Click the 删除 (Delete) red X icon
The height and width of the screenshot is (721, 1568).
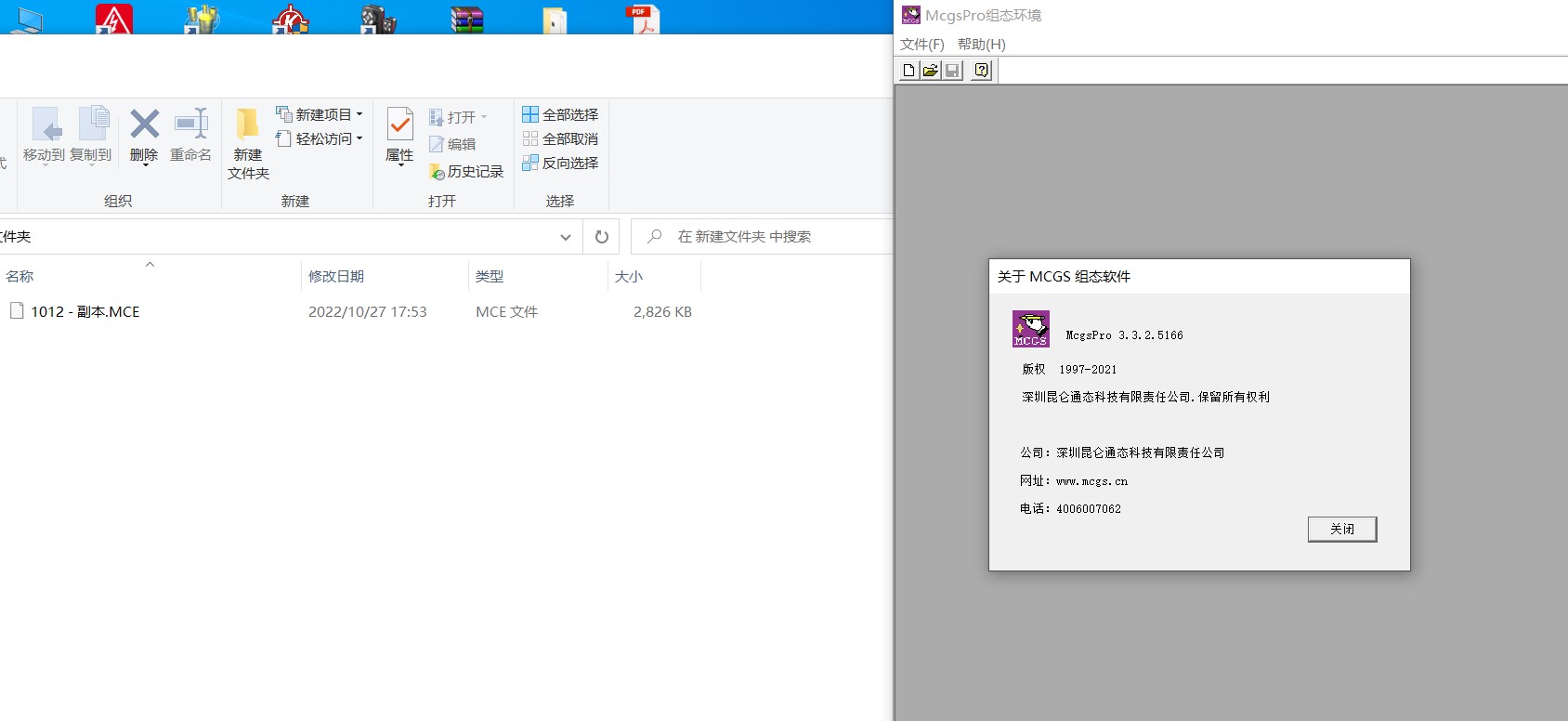[144, 125]
